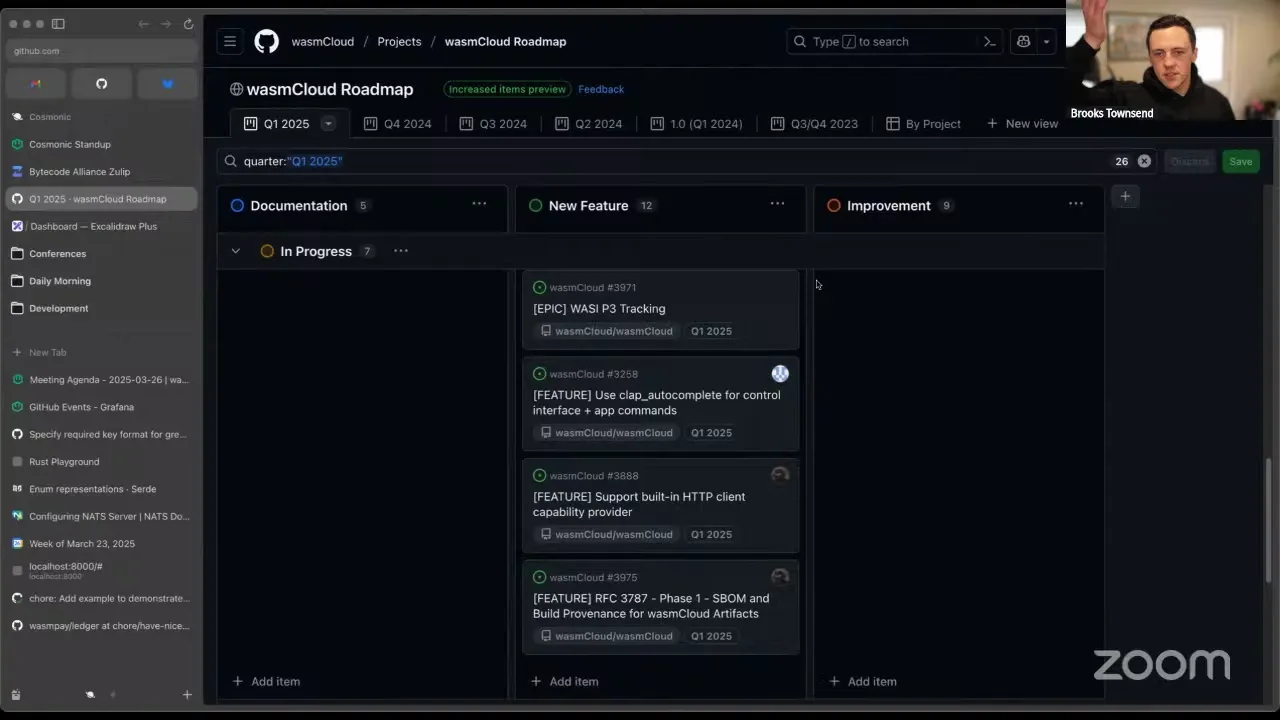Image resolution: width=1280 pixels, height=720 pixels.
Task: Open Bytecode Alliance Zulip sidebar tab
Action: tap(101, 172)
